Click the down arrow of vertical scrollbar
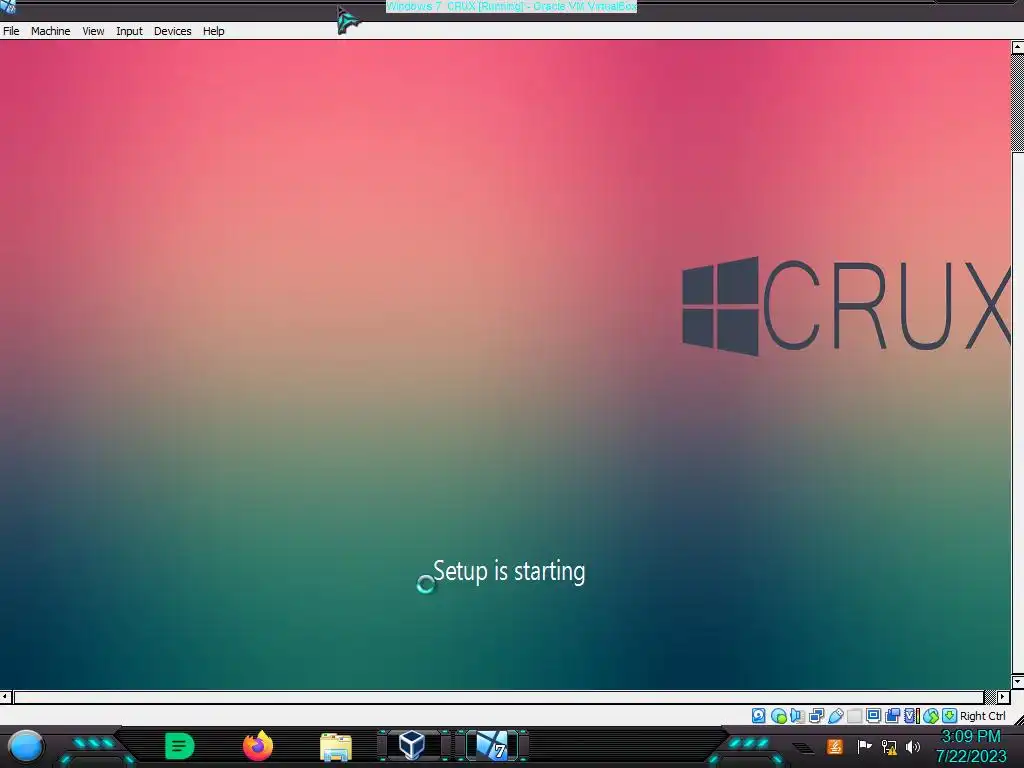This screenshot has width=1024, height=768. pyautogui.click(x=1017, y=682)
